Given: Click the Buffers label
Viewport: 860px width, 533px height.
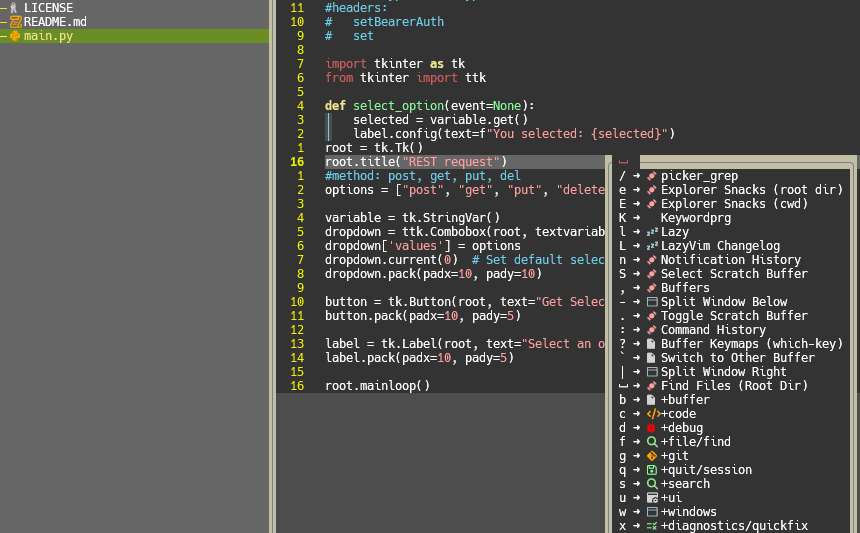Looking at the screenshot, I should pyautogui.click(x=685, y=288).
